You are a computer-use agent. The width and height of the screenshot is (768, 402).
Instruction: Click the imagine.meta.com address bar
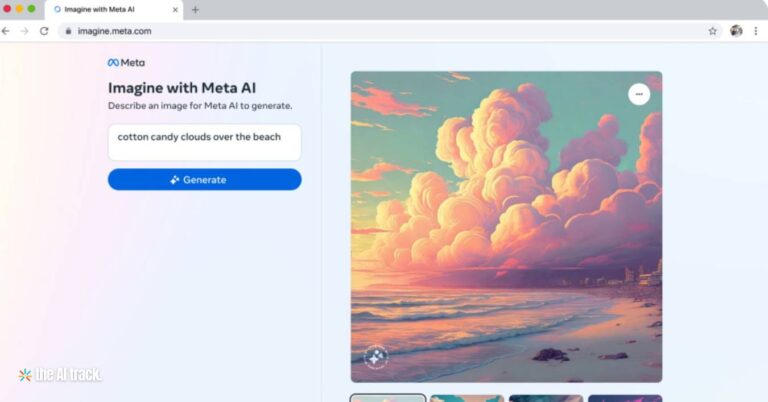click(x=391, y=31)
